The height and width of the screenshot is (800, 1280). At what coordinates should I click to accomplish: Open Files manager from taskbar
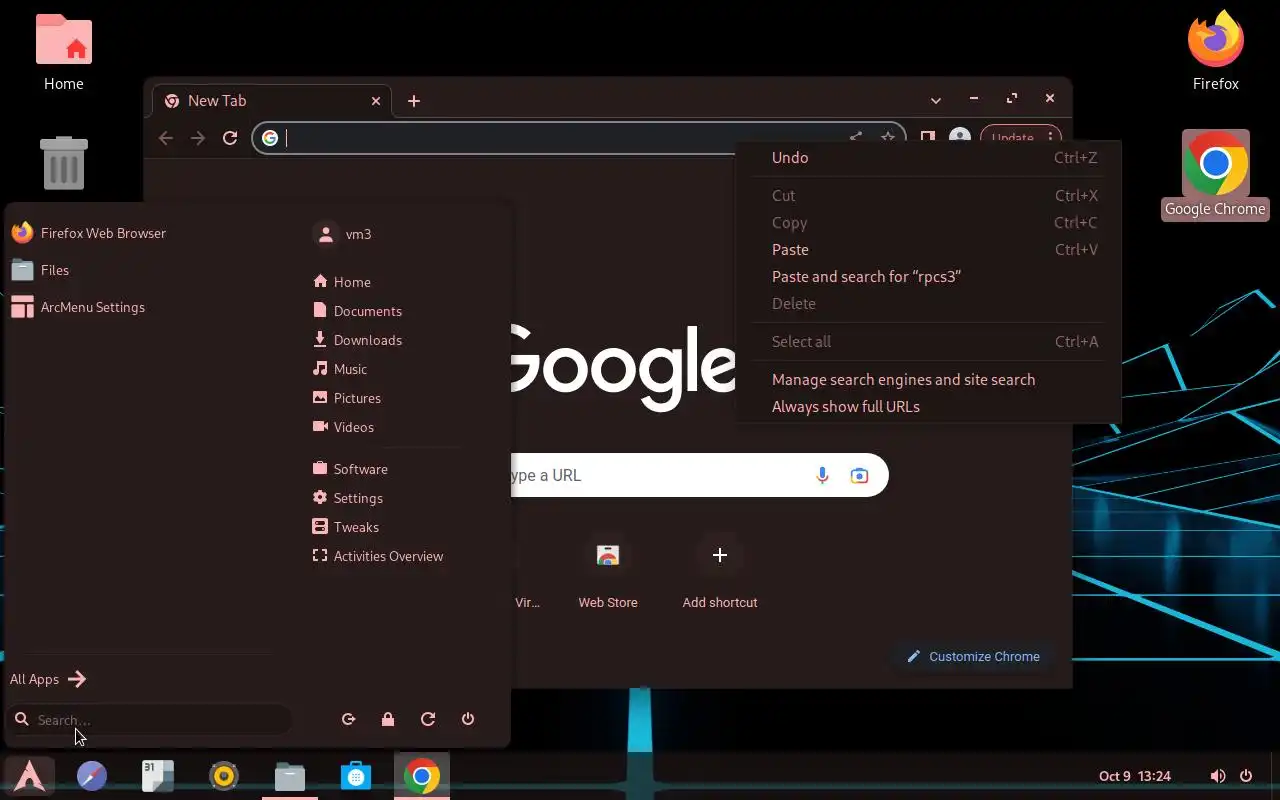290,776
